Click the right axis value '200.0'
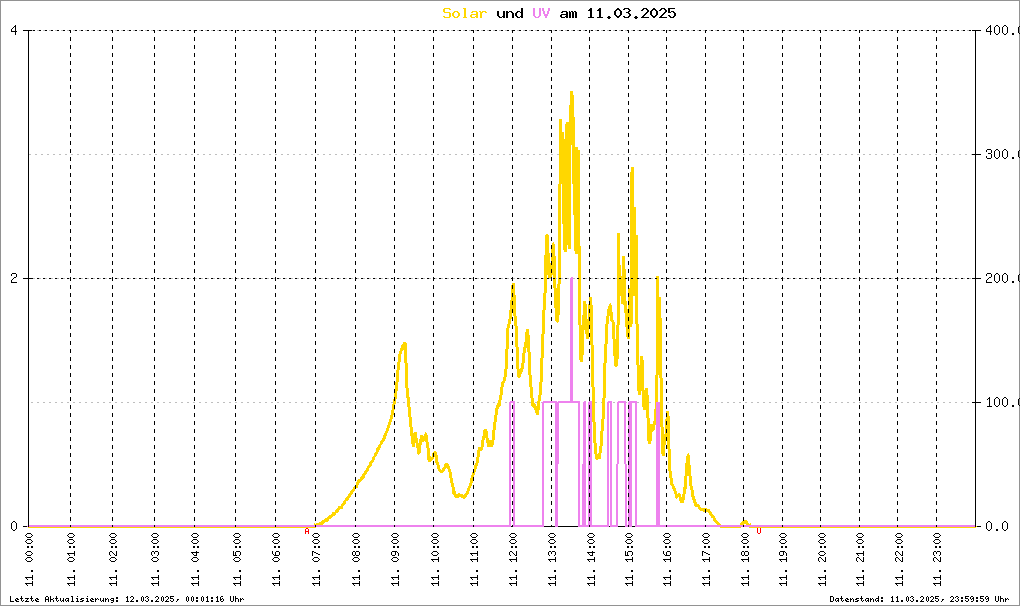Viewport: 1020px width, 606px height. pyautogui.click(x=1002, y=278)
